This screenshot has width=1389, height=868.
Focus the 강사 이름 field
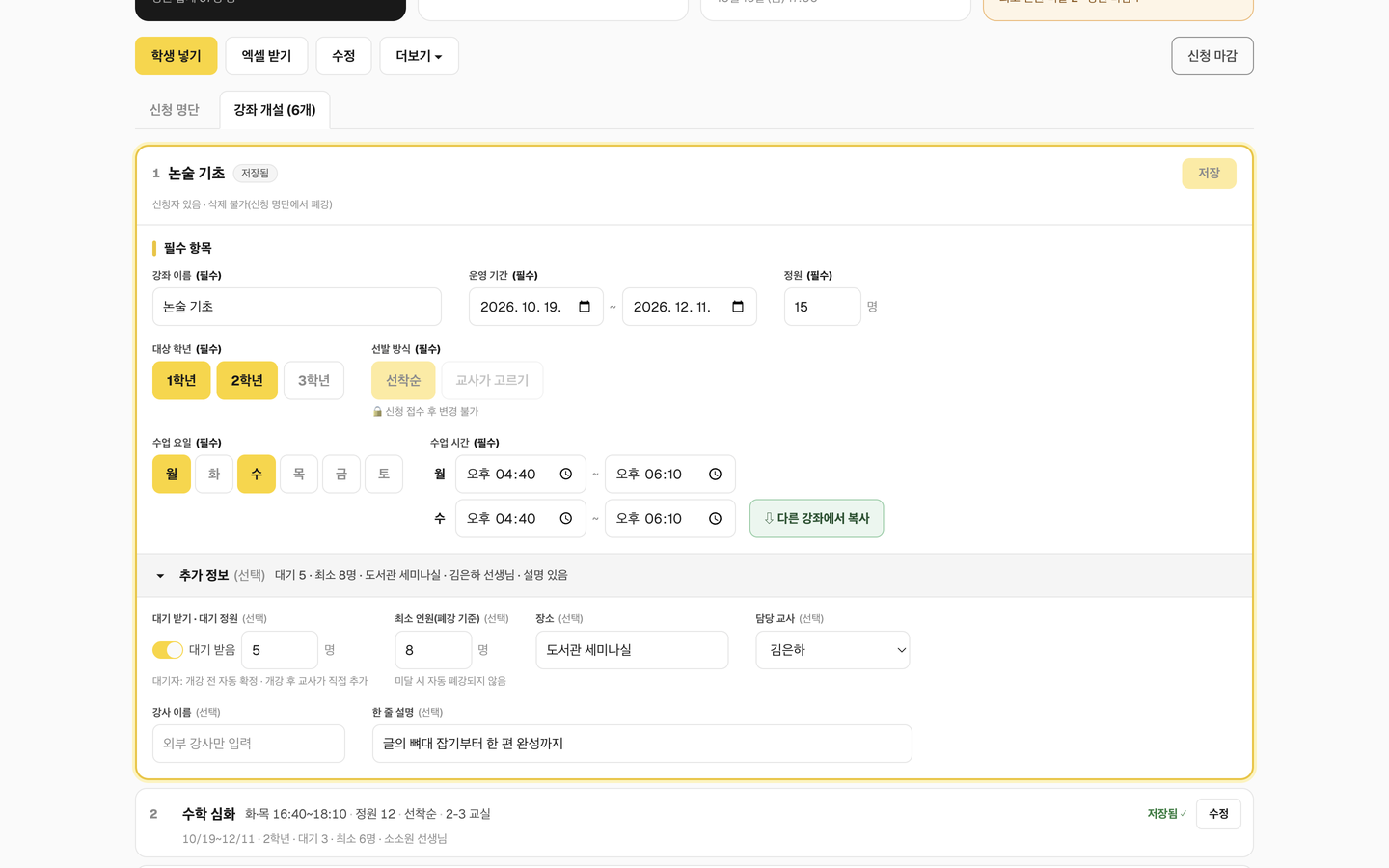tap(249, 744)
